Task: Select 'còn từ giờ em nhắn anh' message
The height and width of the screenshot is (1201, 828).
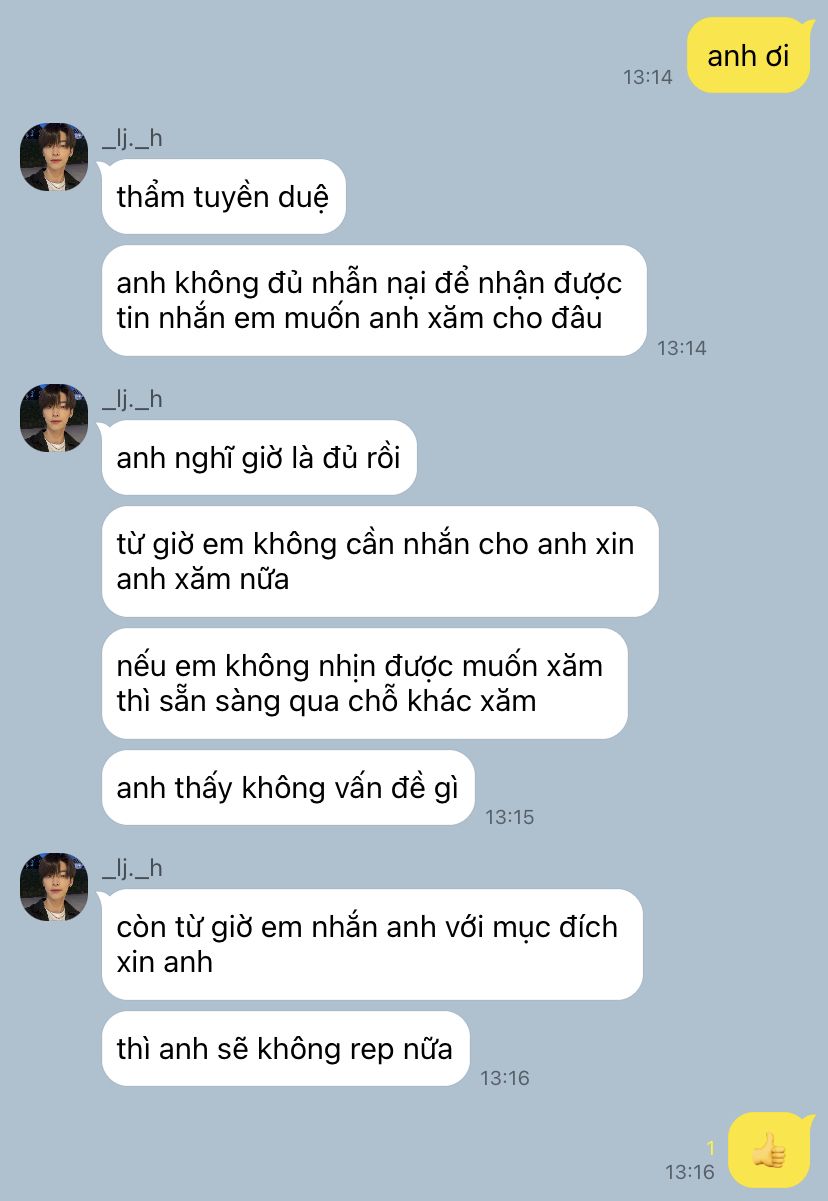Action: tap(372, 944)
